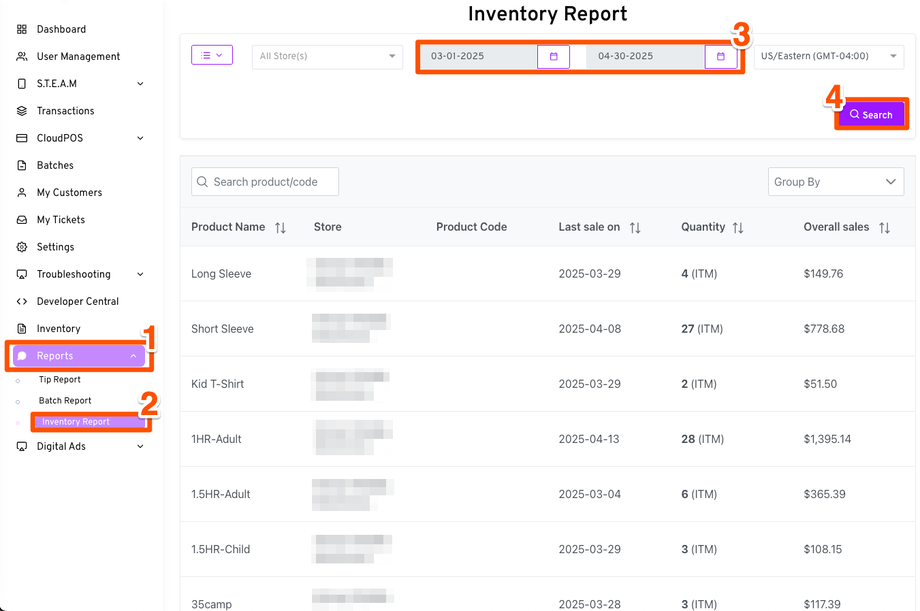Click the Developer Central code icon
The width and height of the screenshot is (920, 611).
click(22, 302)
